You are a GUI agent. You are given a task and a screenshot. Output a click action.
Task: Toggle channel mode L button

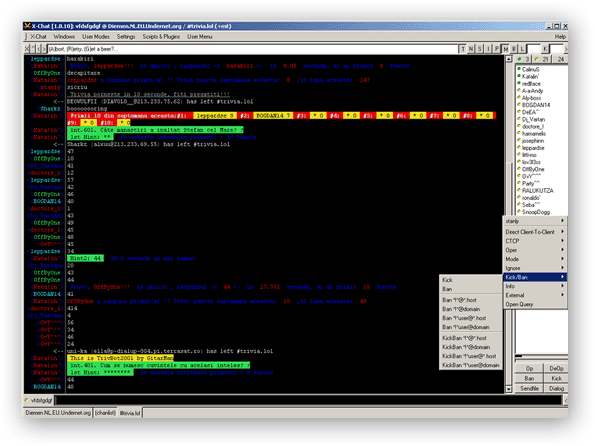(523, 49)
